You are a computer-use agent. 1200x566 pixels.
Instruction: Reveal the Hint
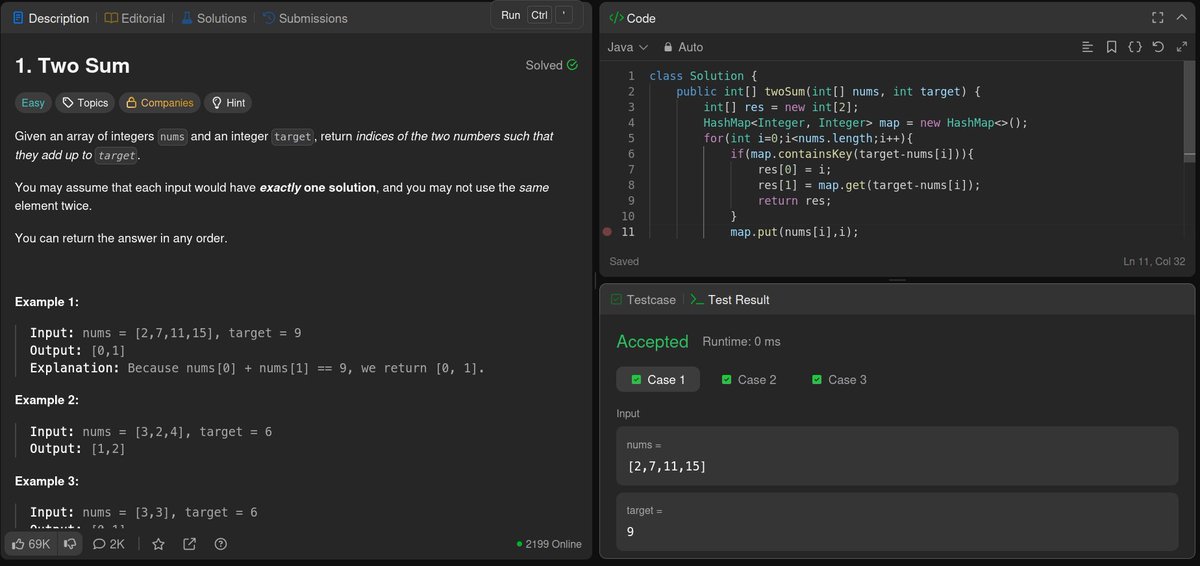pyautogui.click(x=228, y=103)
